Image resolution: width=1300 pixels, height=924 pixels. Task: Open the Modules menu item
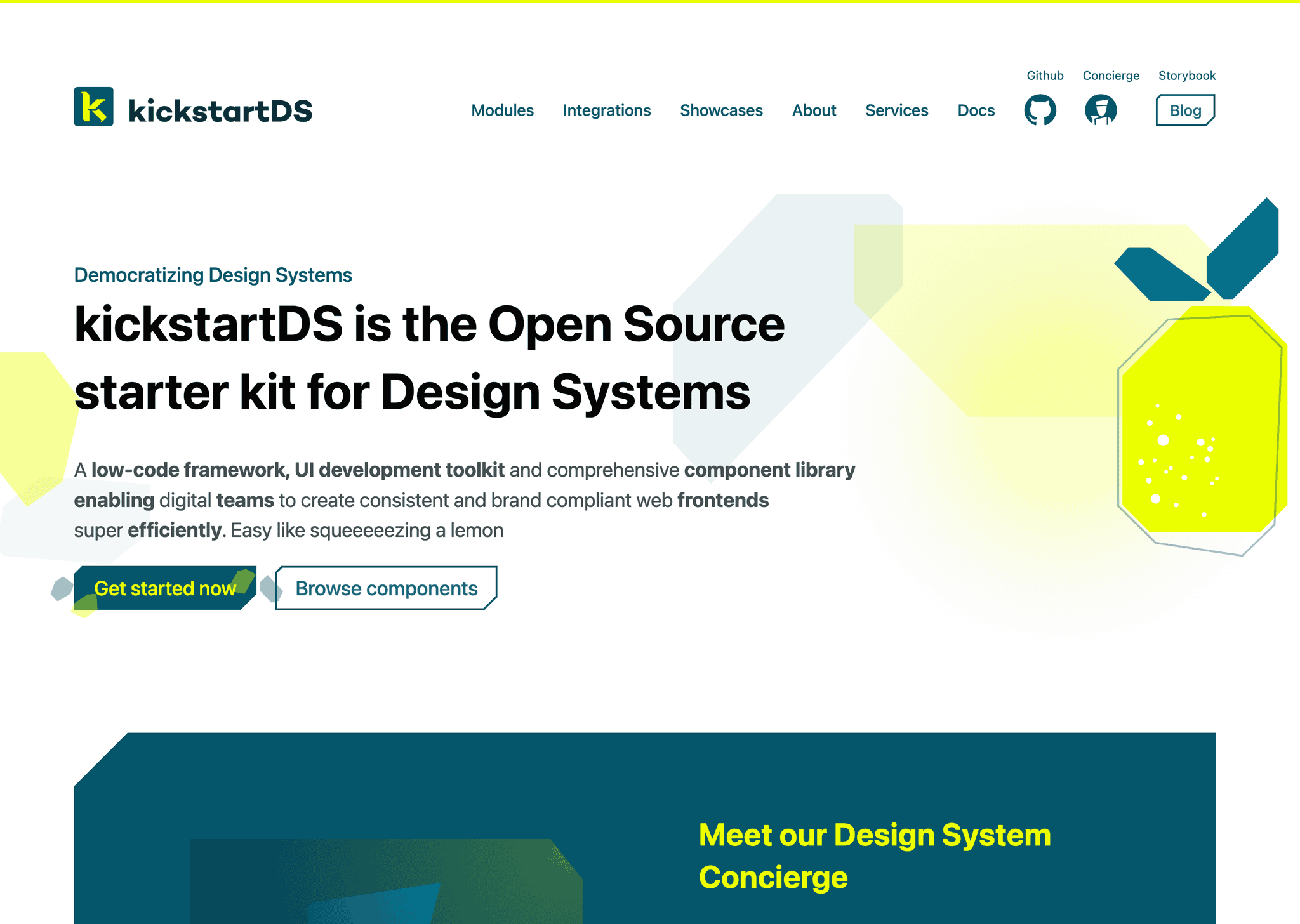[502, 110]
